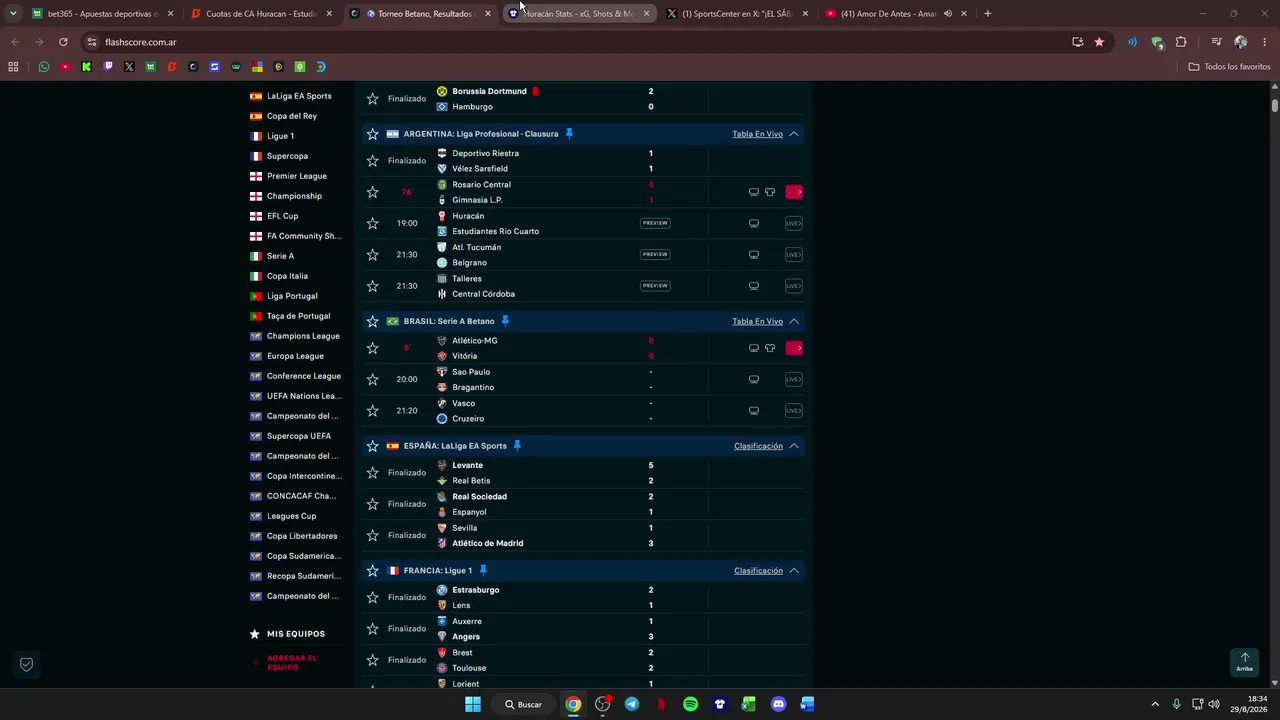This screenshot has width=1280, height=720.
Task: Favorite the Atl. Tucumán vs Belgrano match
Action: coord(373,254)
